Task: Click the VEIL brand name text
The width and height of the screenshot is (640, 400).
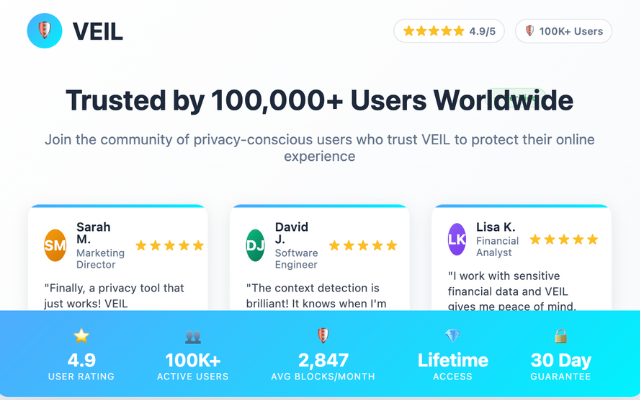Action: point(98,31)
